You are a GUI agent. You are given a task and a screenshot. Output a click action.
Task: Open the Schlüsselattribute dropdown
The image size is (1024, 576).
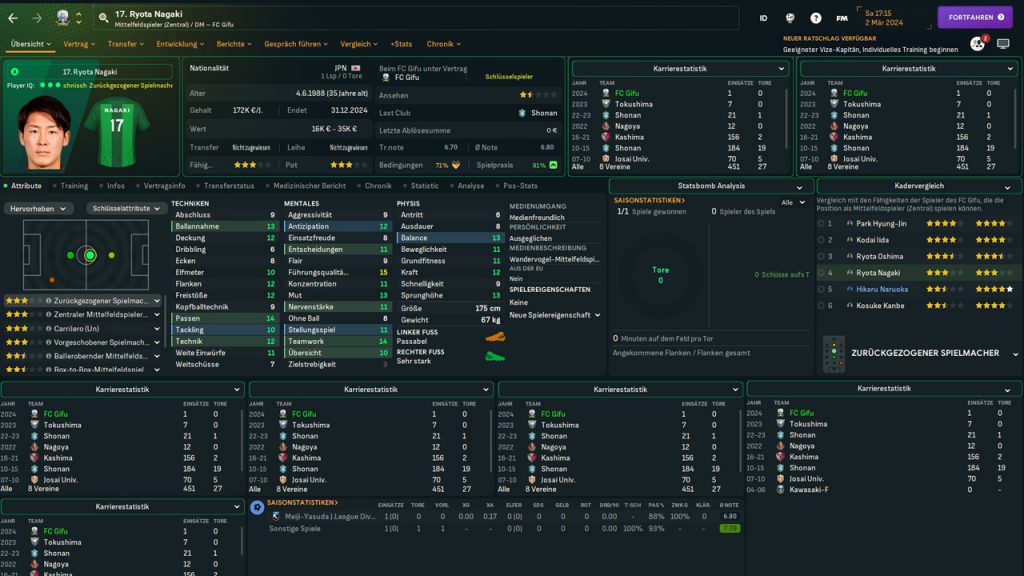click(124, 209)
